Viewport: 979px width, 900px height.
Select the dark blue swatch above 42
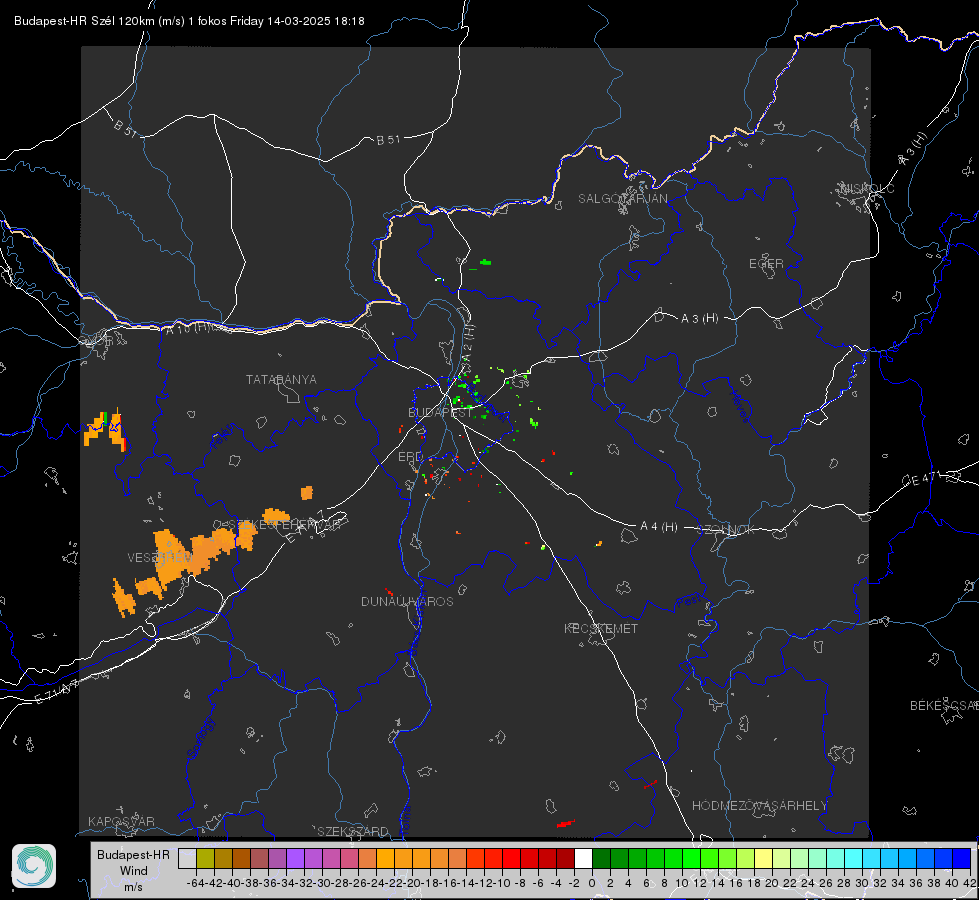pos(962,858)
